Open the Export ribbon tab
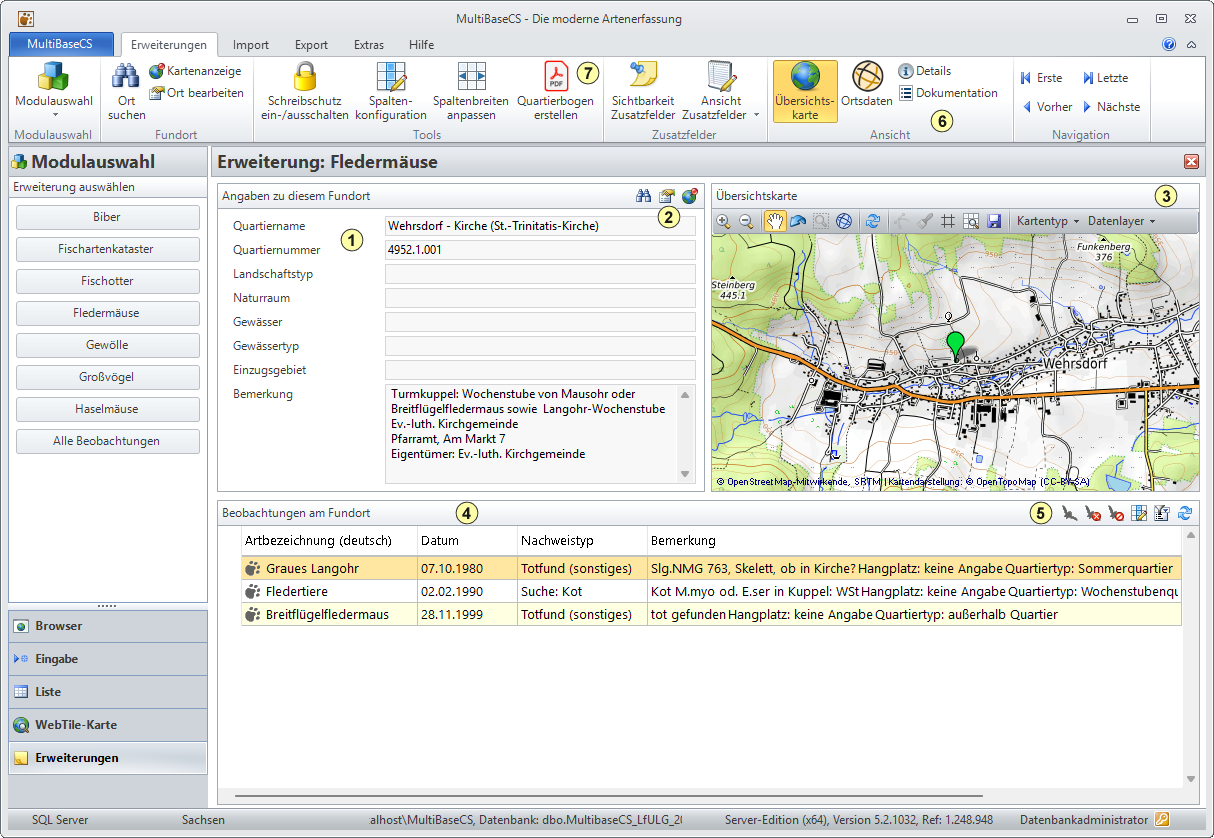 coord(312,44)
